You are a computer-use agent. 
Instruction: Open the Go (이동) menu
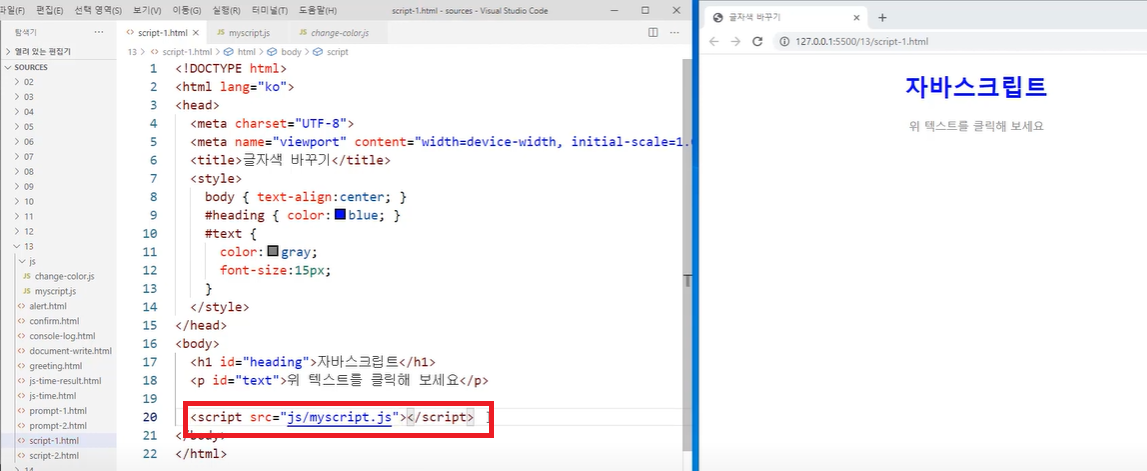[187, 11]
